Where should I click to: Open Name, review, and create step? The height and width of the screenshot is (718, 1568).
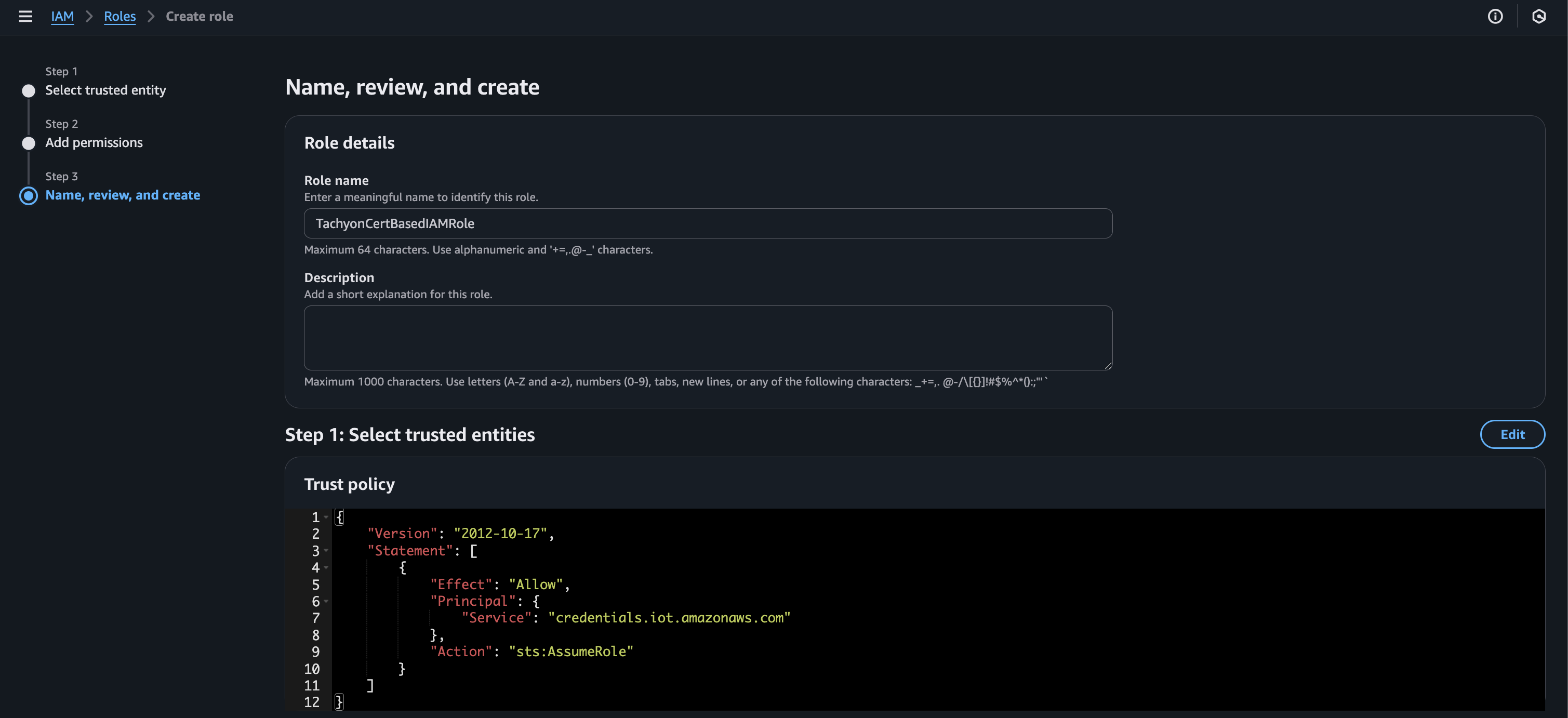tap(122, 195)
